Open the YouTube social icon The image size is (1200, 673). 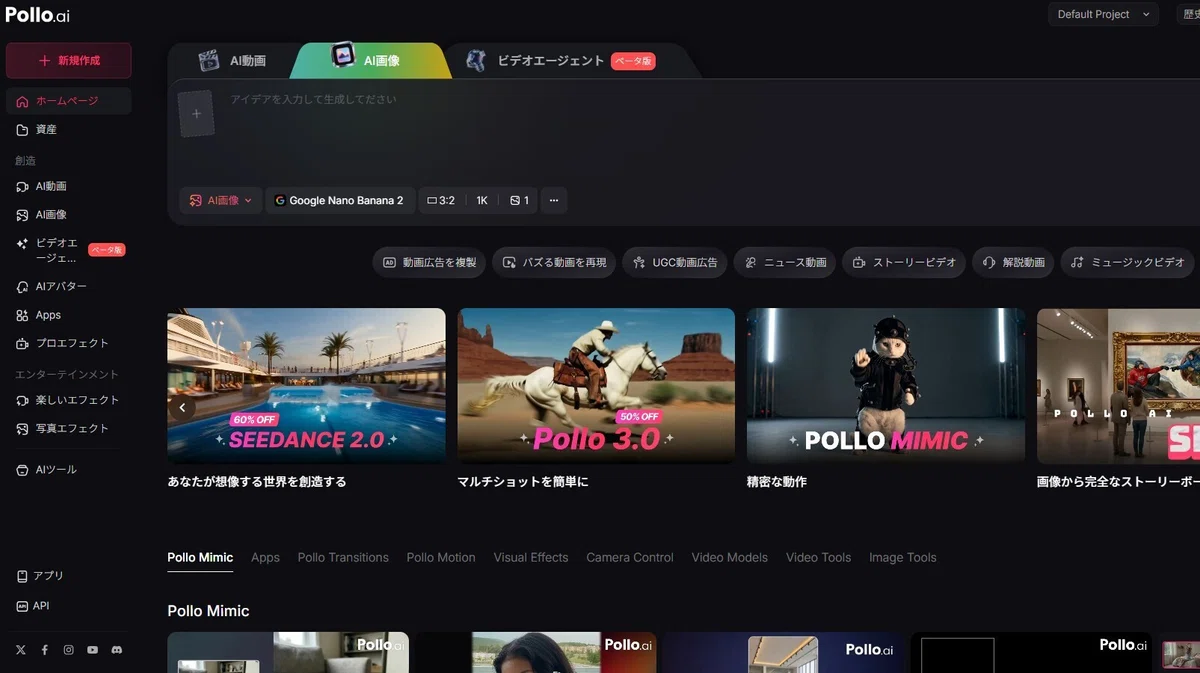pyautogui.click(x=92, y=650)
